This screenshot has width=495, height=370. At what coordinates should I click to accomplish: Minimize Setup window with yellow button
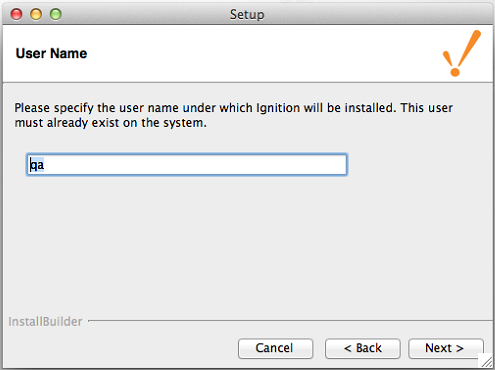36,14
